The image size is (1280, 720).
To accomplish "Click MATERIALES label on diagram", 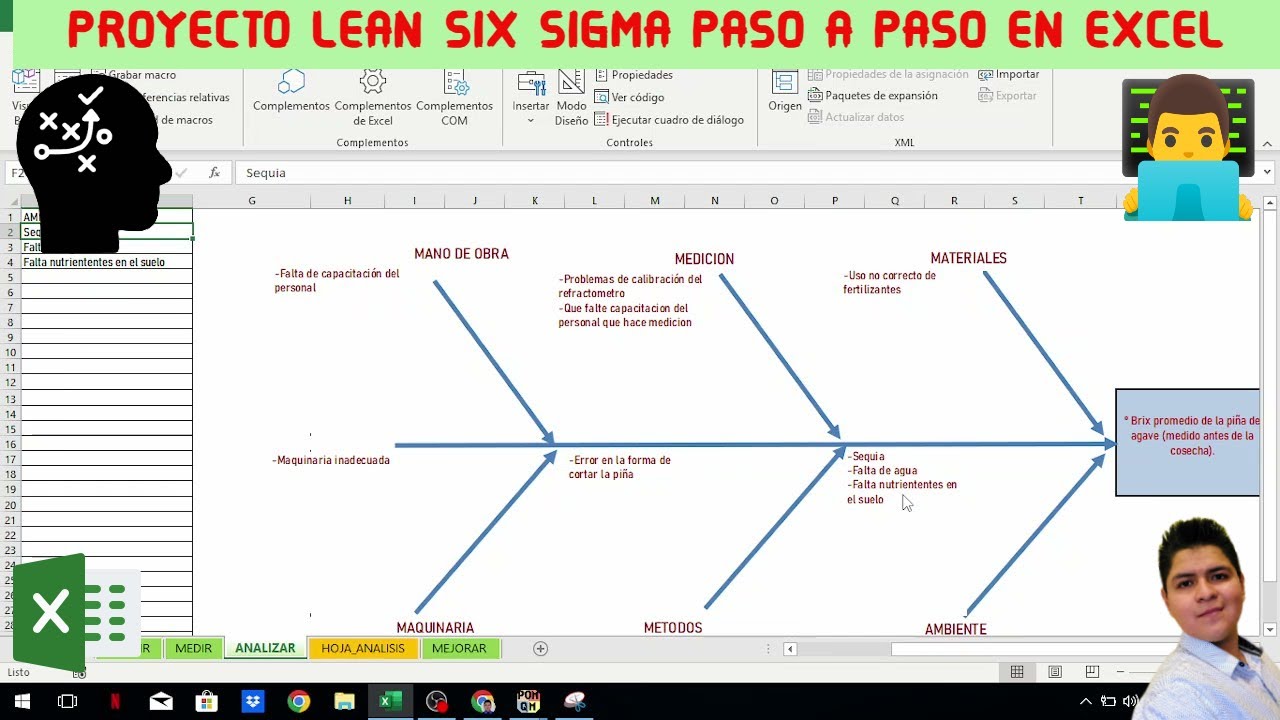I will pyautogui.click(x=968, y=258).
